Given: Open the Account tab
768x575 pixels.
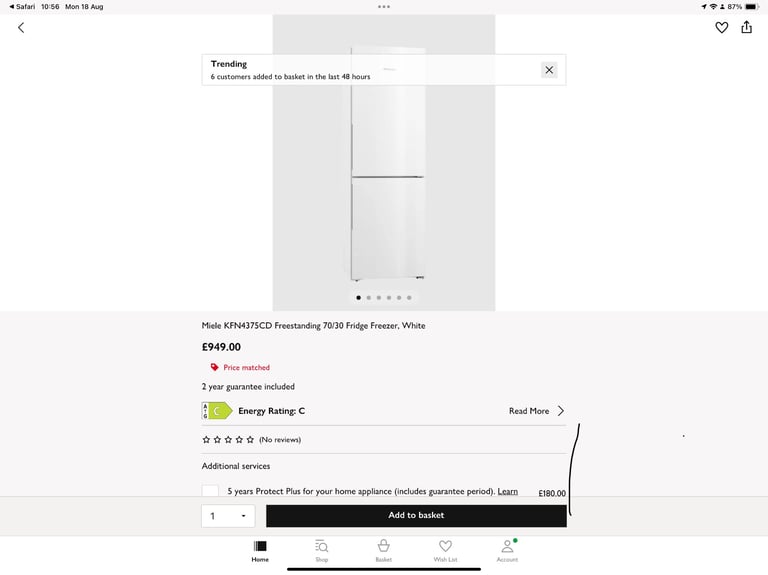Looking at the screenshot, I should [507, 551].
